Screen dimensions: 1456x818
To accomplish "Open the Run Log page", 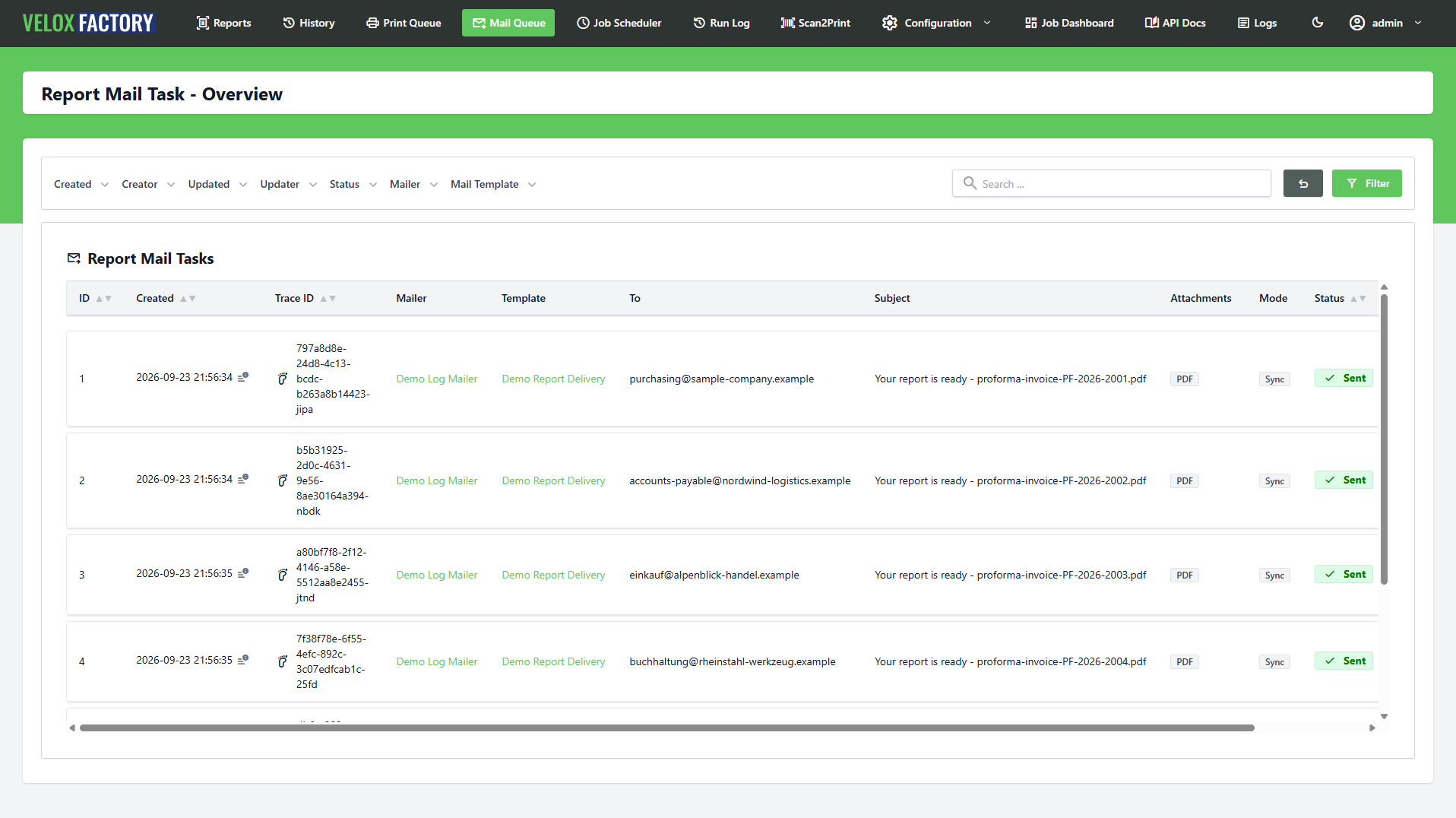I will click(x=721, y=23).
